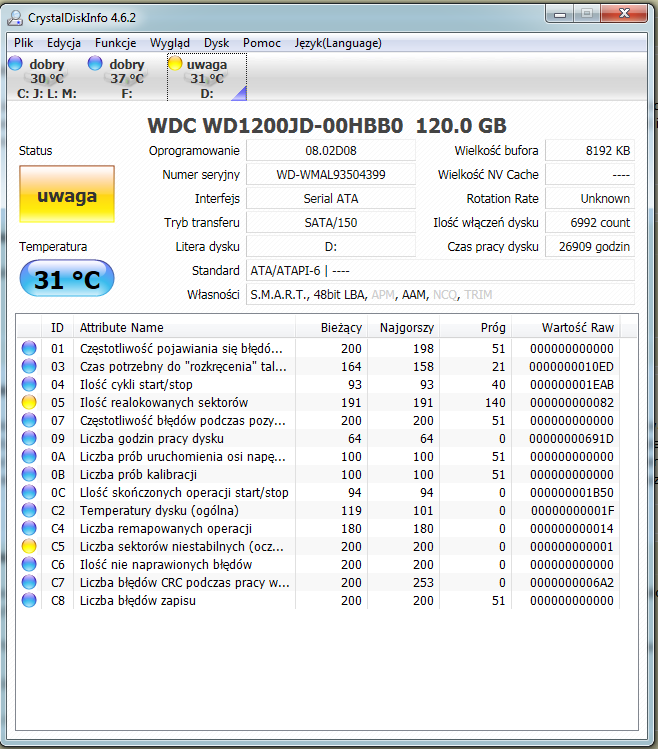Image resolution: width=658 pixels, height=749 pixels.
Task: Click the interface field showing Serial ATA
Action: [331, 199]
